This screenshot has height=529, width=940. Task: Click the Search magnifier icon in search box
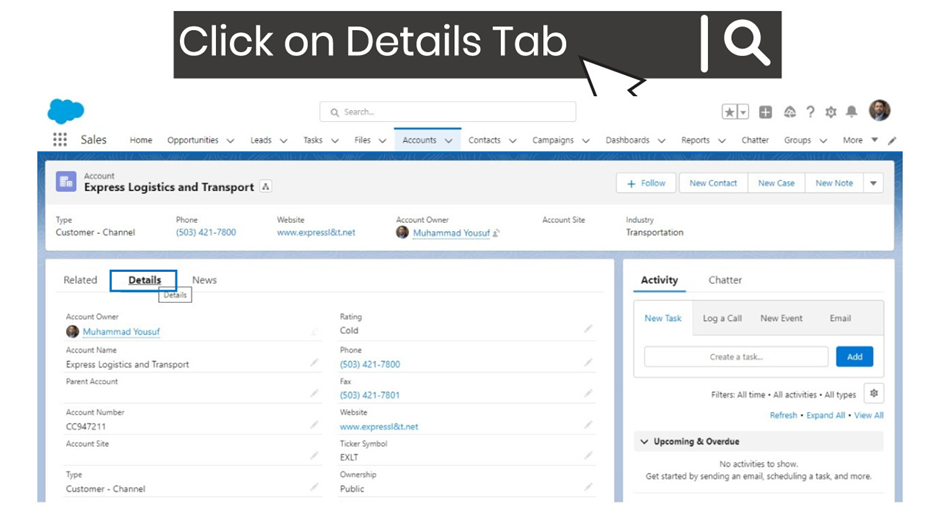click(335, 112)
